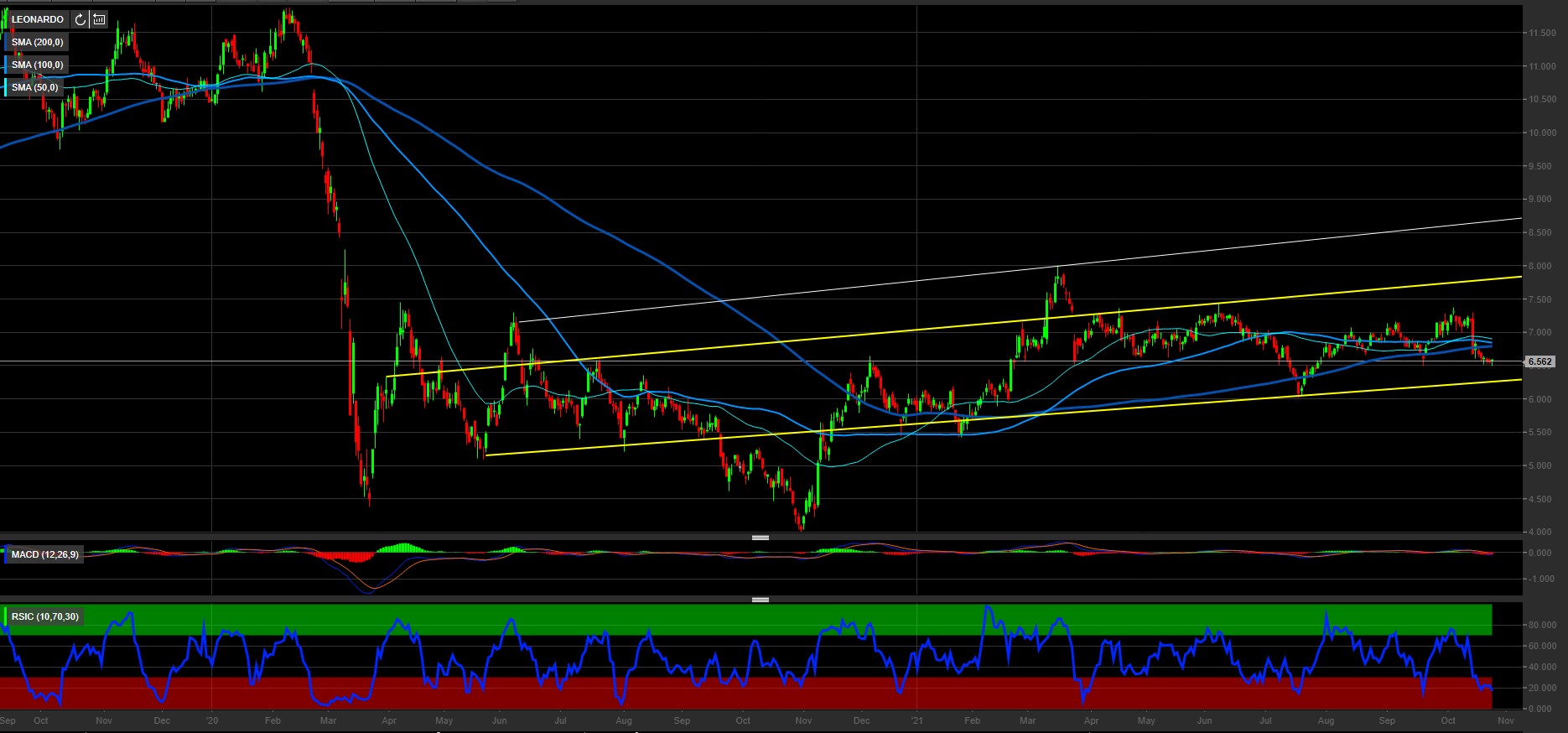Viewport: 1568px width, 733px height.
Task: Click the chart settings icon beside refresh
Action: coord(99,19)
